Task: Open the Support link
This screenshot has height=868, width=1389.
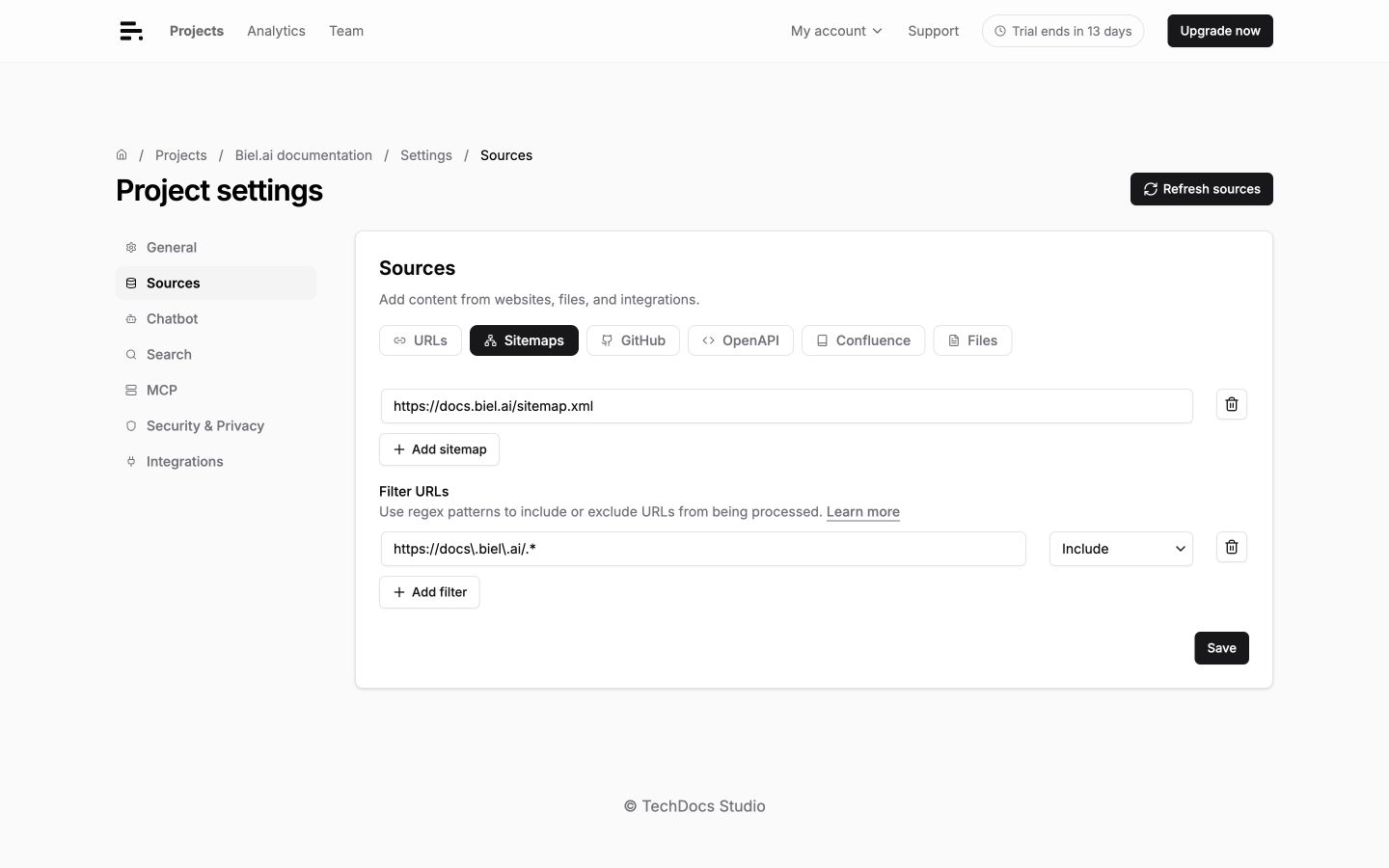Action: pos(933,31)
